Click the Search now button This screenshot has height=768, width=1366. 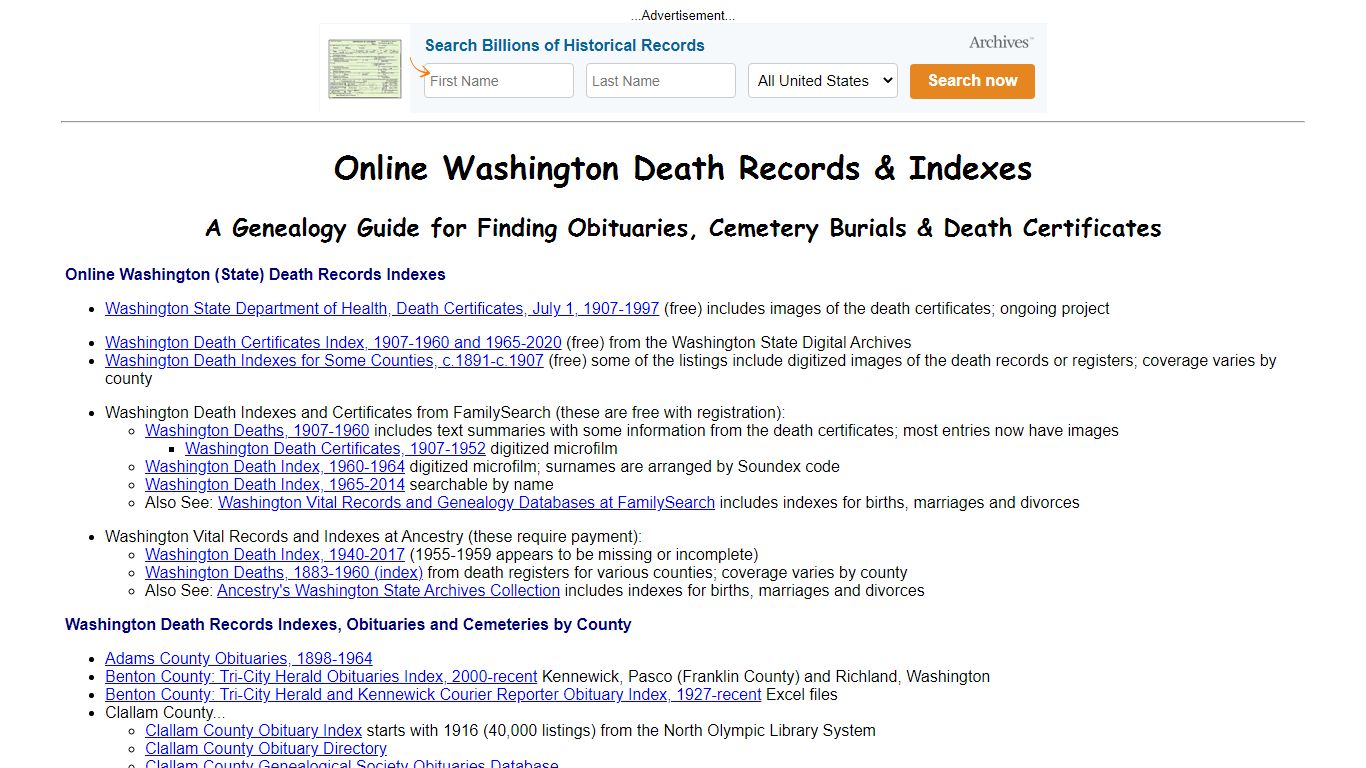click(x=972, y=81)
